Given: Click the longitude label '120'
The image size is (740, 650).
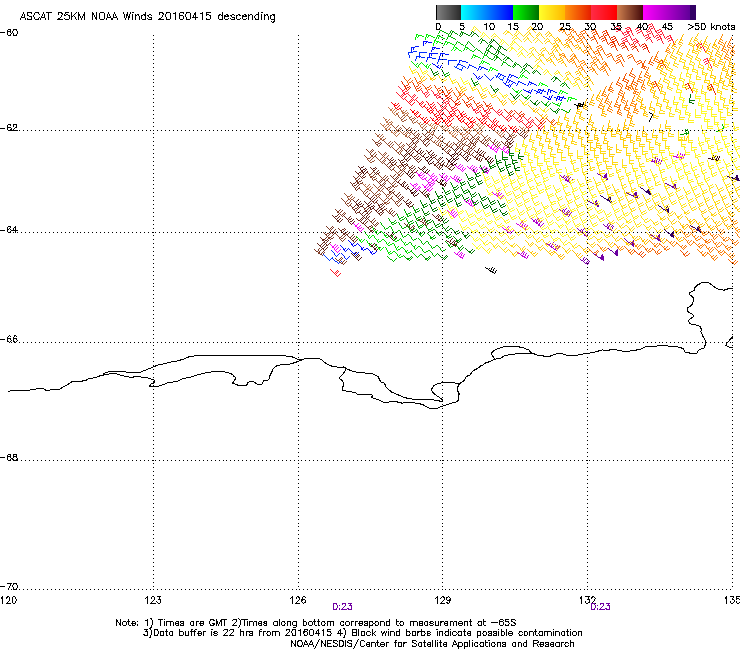Looking at the screenshot, I should click(8, 600).
